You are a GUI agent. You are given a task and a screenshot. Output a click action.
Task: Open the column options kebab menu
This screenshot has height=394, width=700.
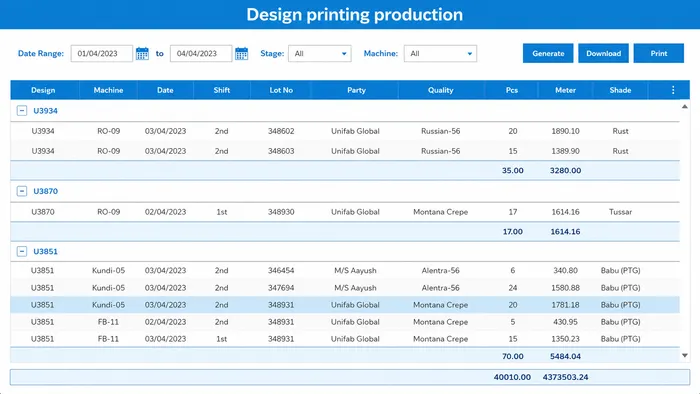click(673, 90)
